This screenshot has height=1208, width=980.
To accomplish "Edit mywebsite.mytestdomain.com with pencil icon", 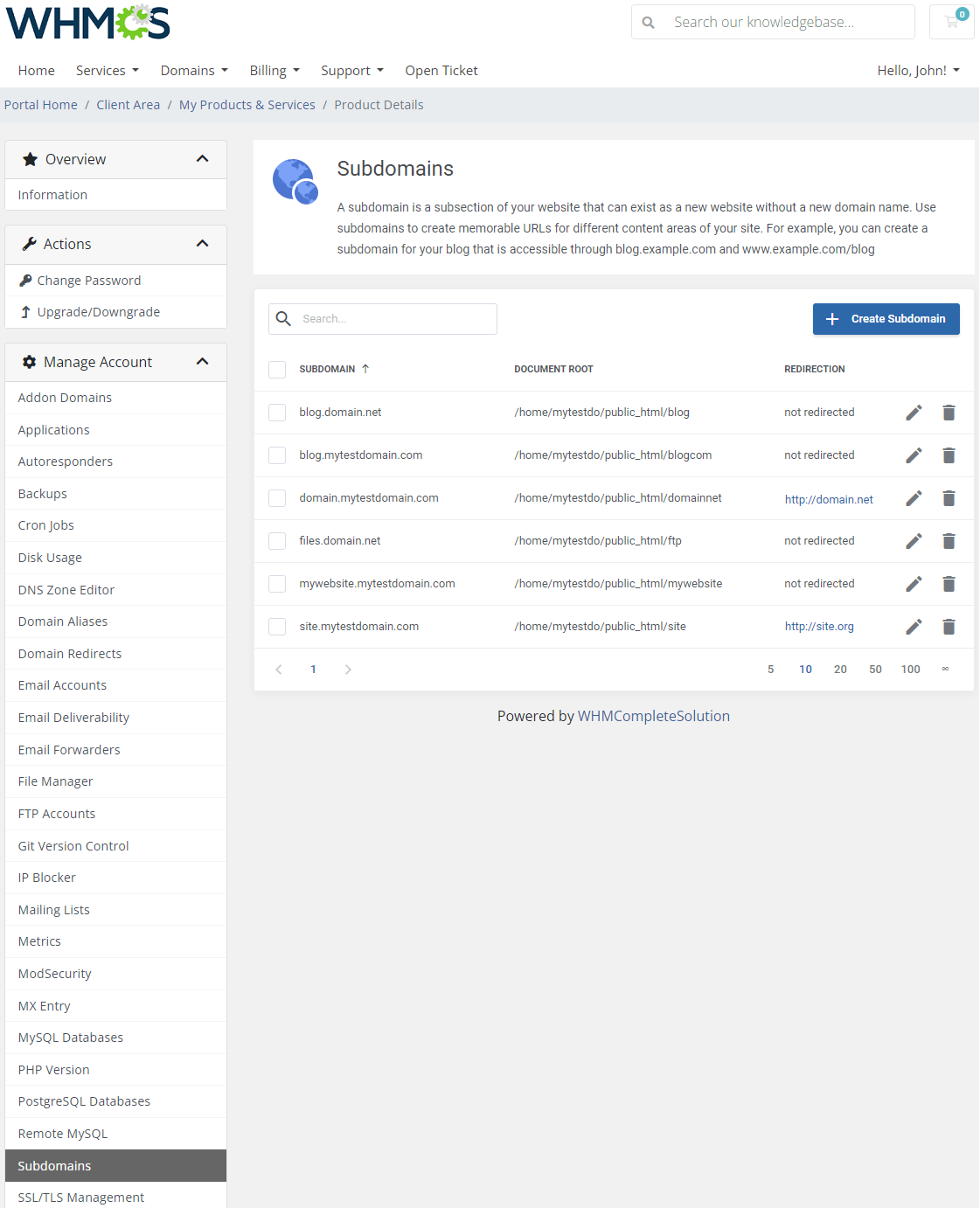I will [914, 584].
